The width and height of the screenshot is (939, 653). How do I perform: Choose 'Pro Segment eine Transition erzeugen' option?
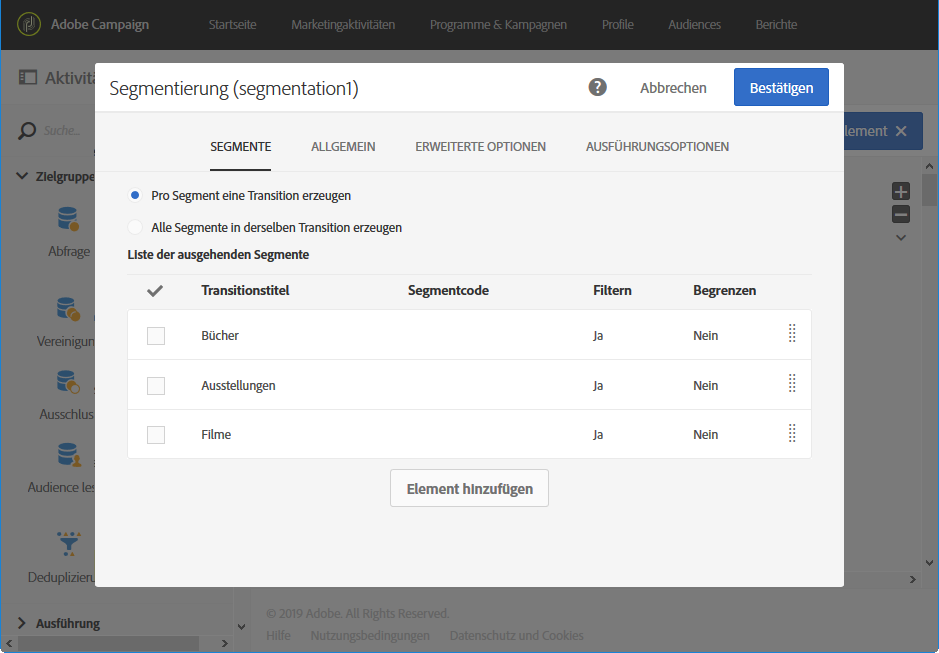(x=135, y=195)
